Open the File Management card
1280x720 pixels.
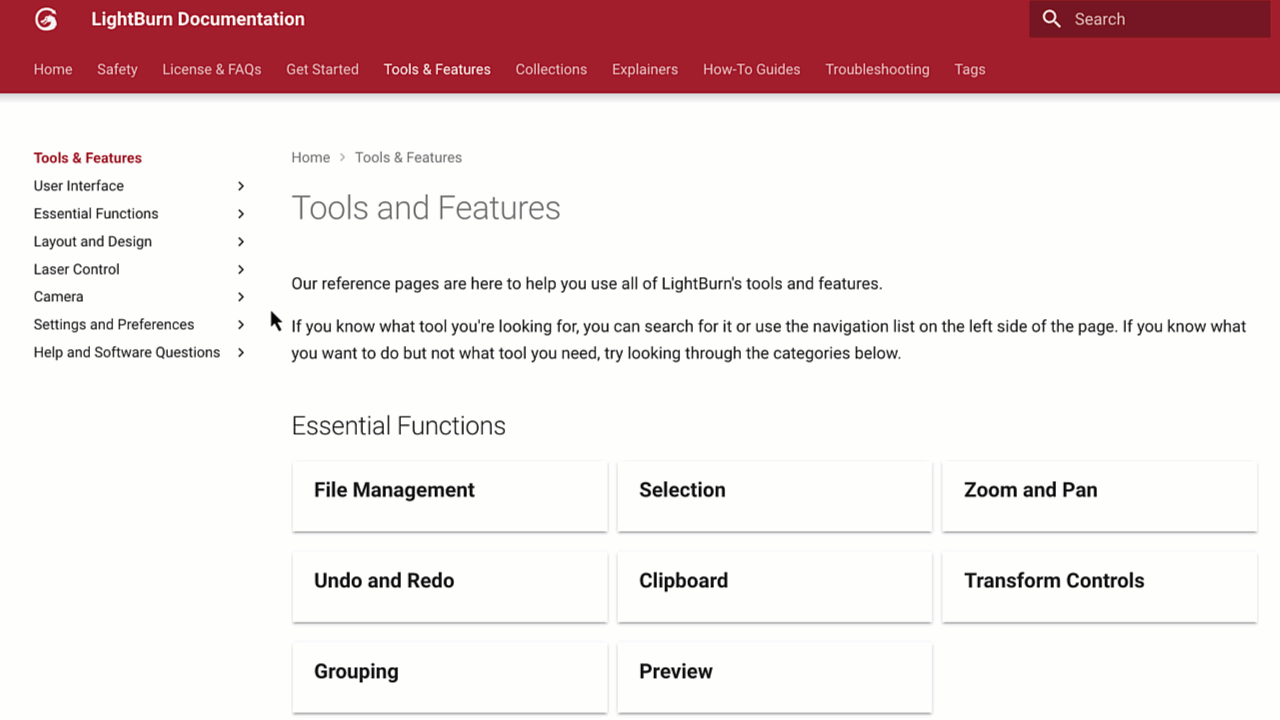449,495
